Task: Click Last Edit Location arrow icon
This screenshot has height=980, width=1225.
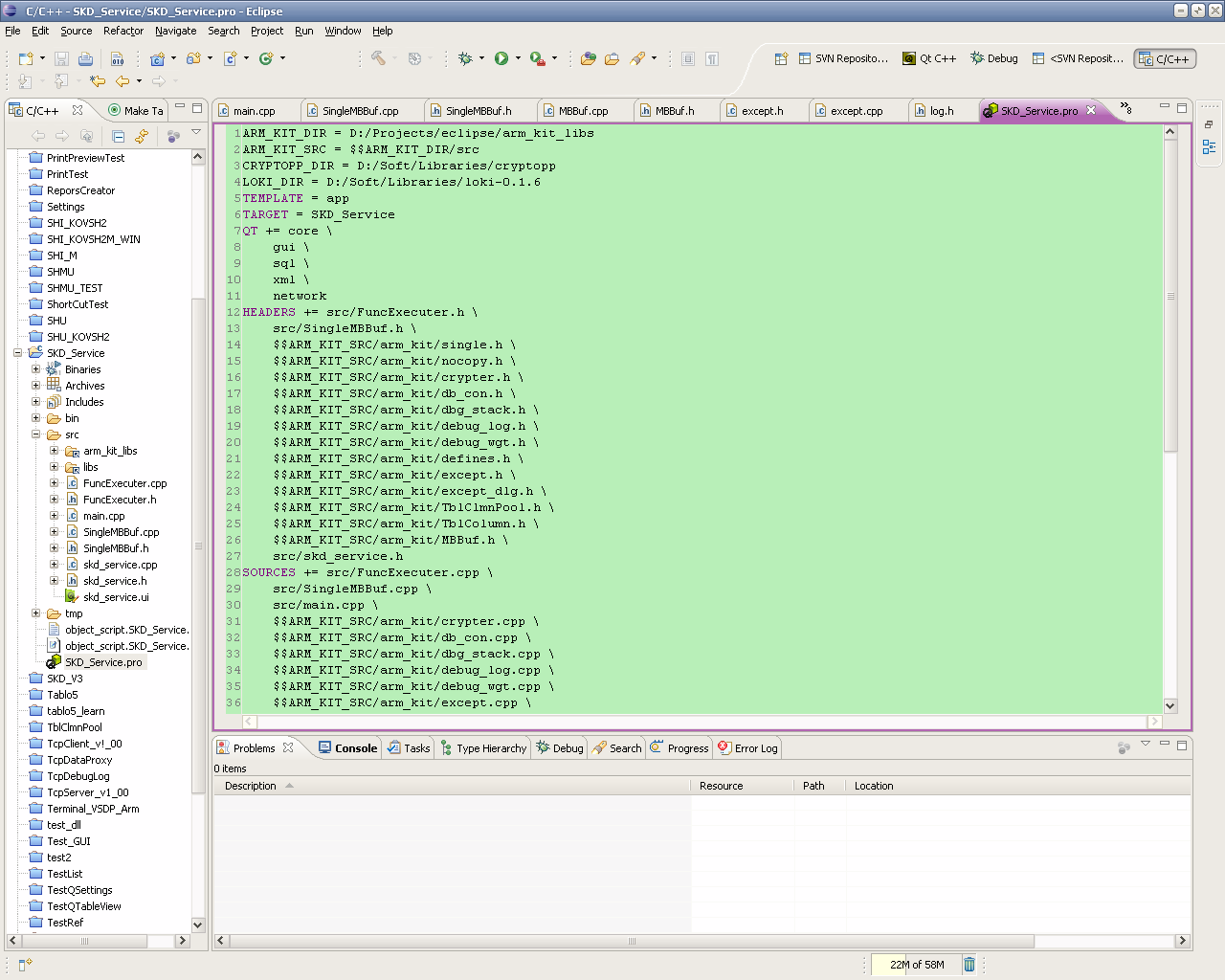Action: 97,81
